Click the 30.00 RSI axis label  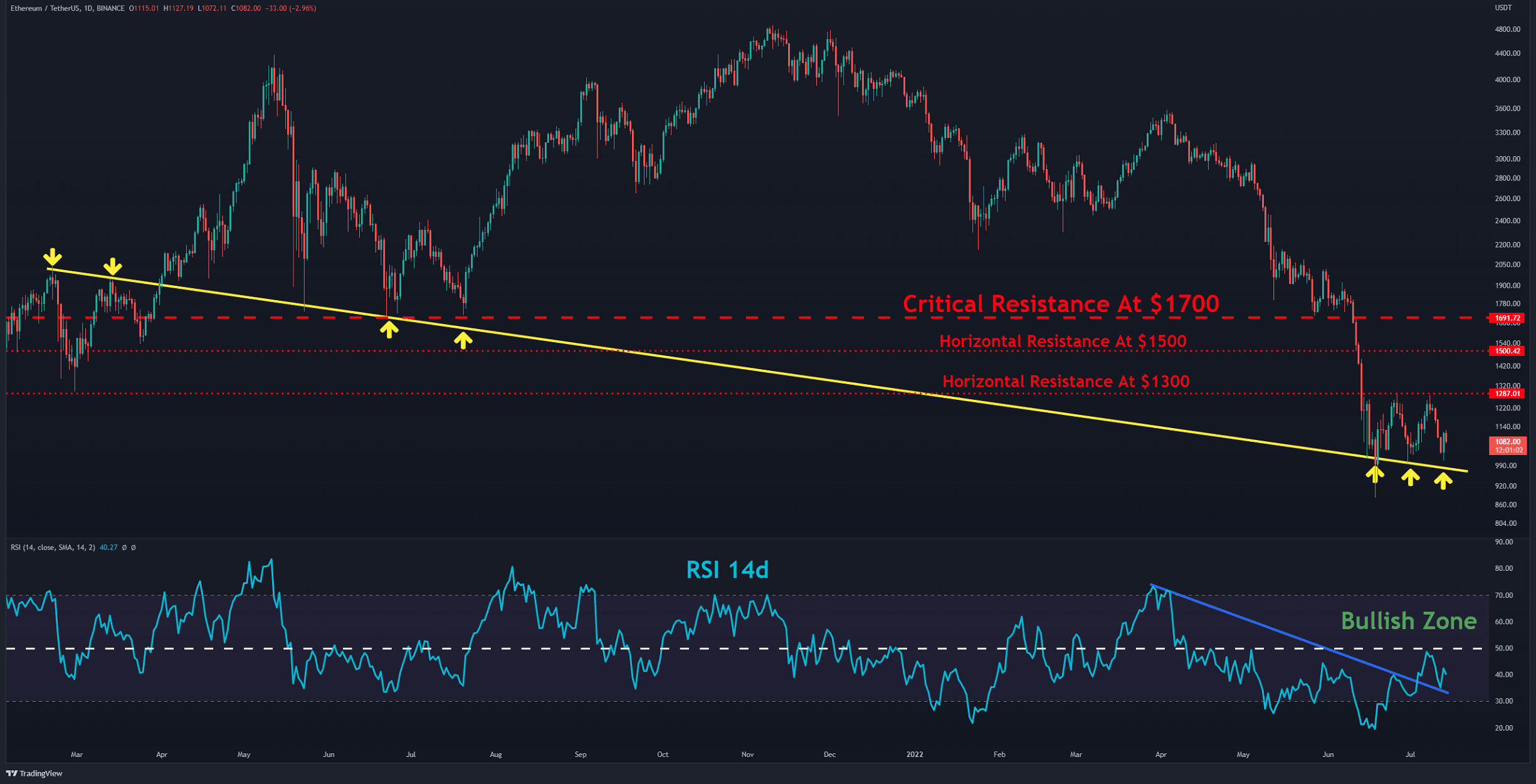pos(1503,701)
